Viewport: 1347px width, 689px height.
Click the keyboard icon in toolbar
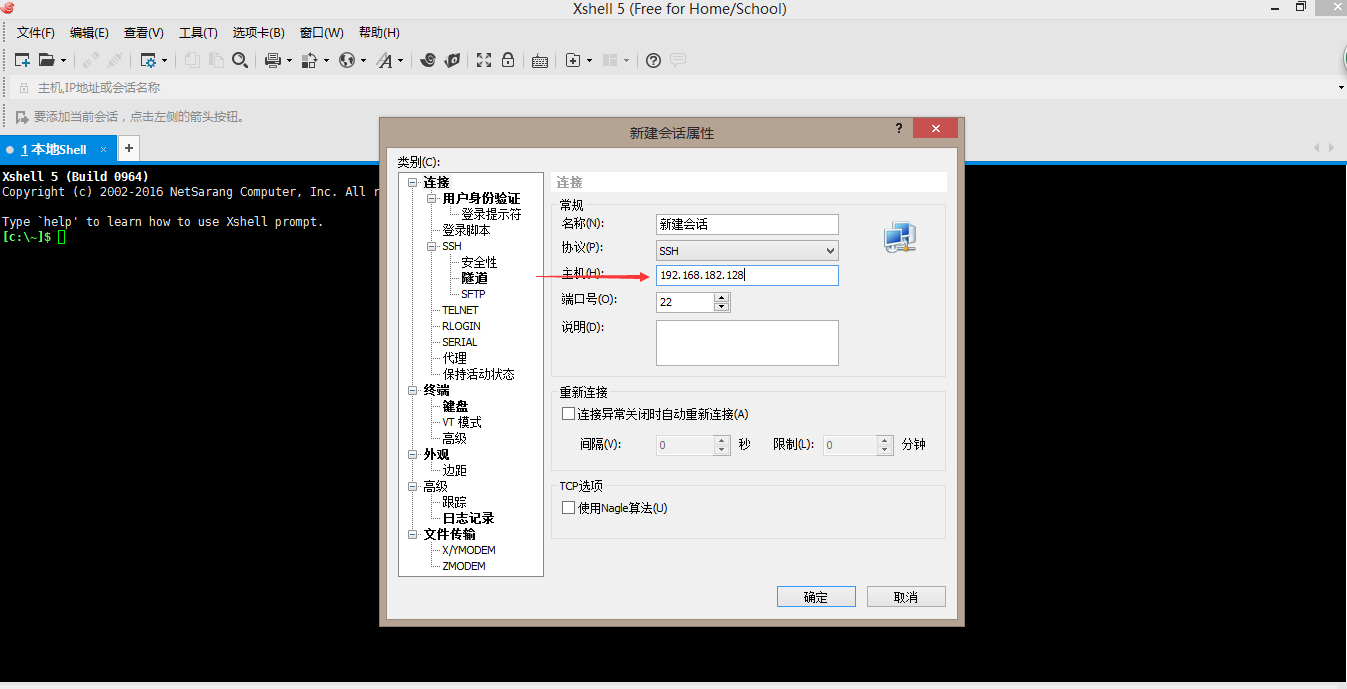click(540, 61)
